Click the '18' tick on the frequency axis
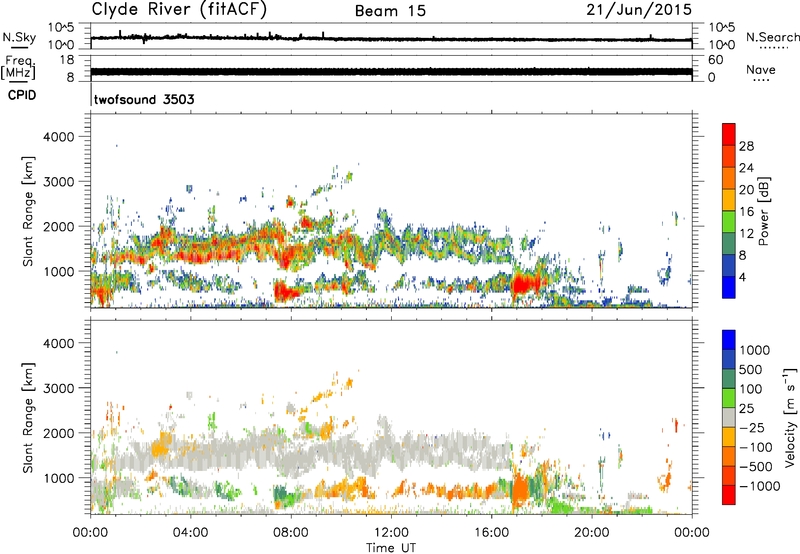This screenshot has height=554, width=800. 67,60
